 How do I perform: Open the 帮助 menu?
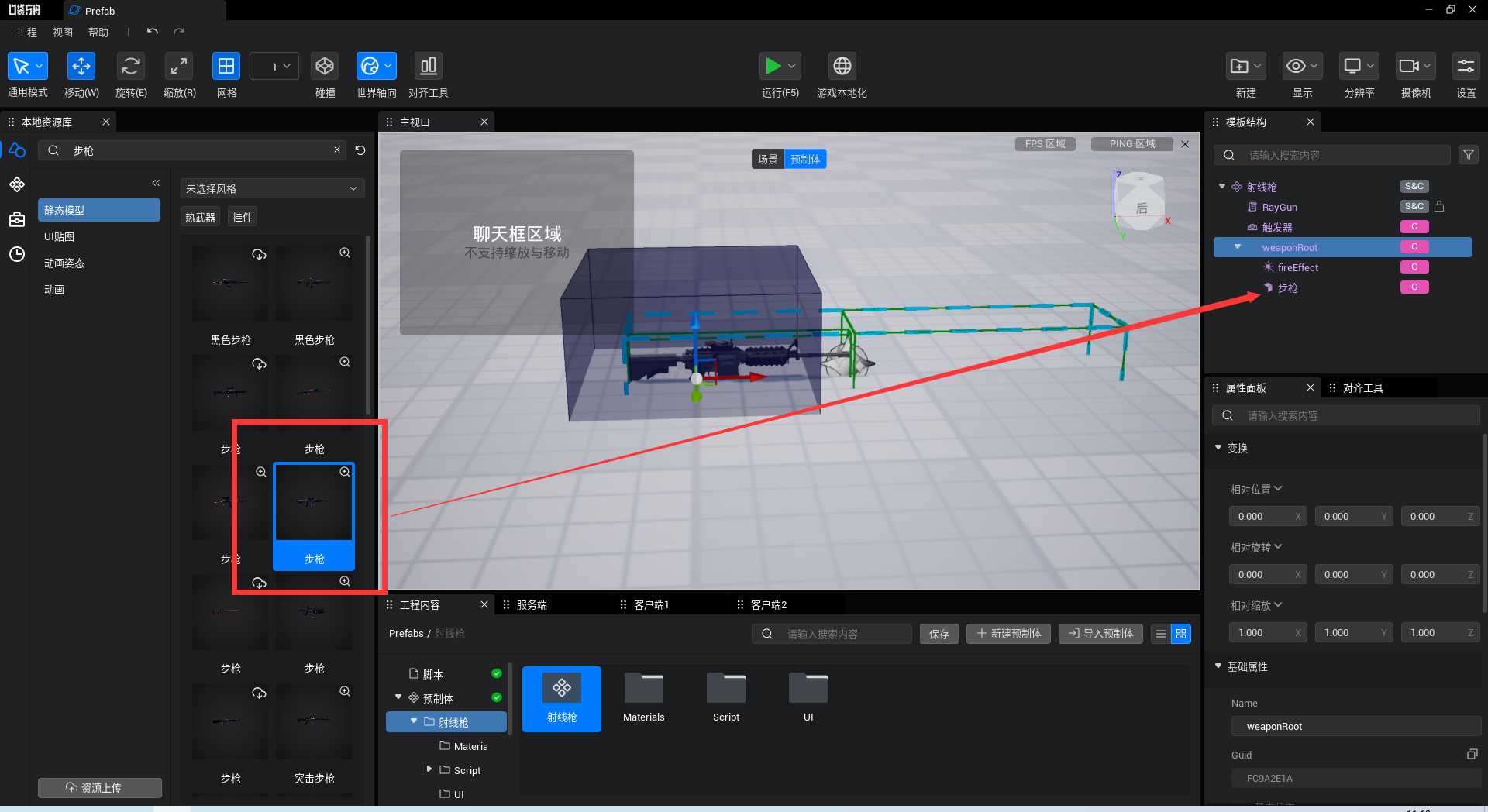[x=98, y=33]
